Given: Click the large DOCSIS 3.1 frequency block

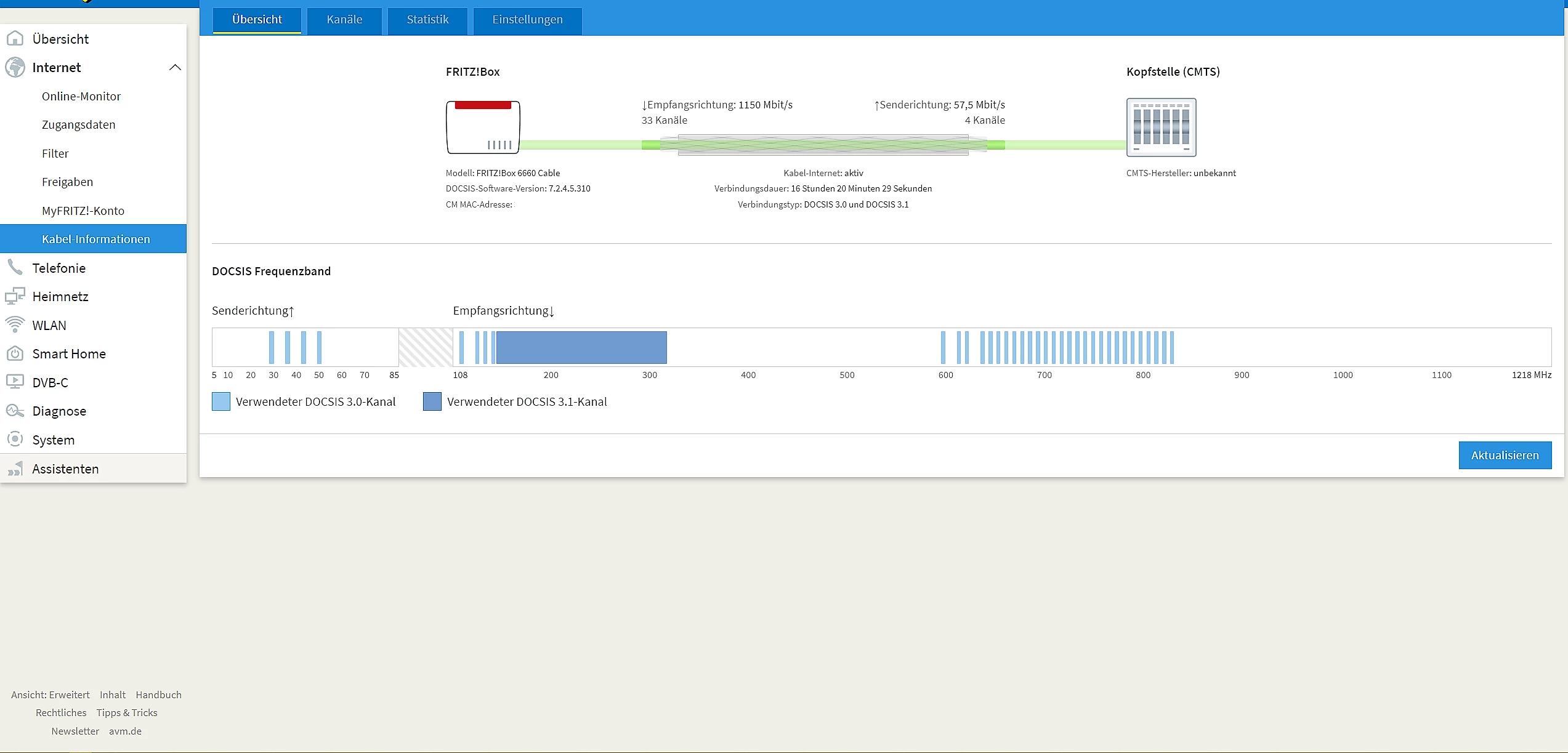Looking at the screenshot, I should coord(581,347).
